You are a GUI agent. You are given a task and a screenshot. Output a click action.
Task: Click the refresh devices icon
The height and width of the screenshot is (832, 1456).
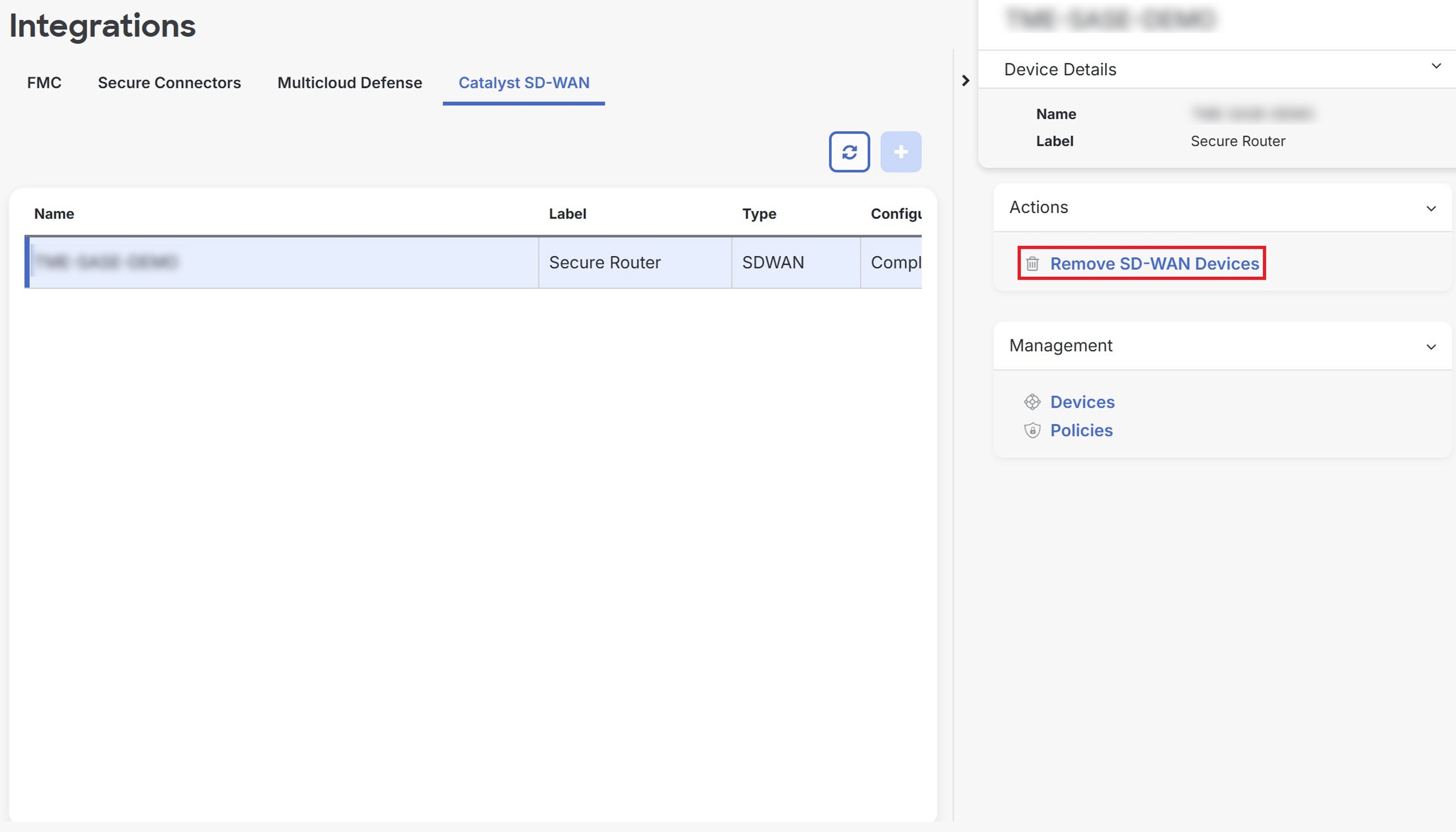tap(849, 152)
